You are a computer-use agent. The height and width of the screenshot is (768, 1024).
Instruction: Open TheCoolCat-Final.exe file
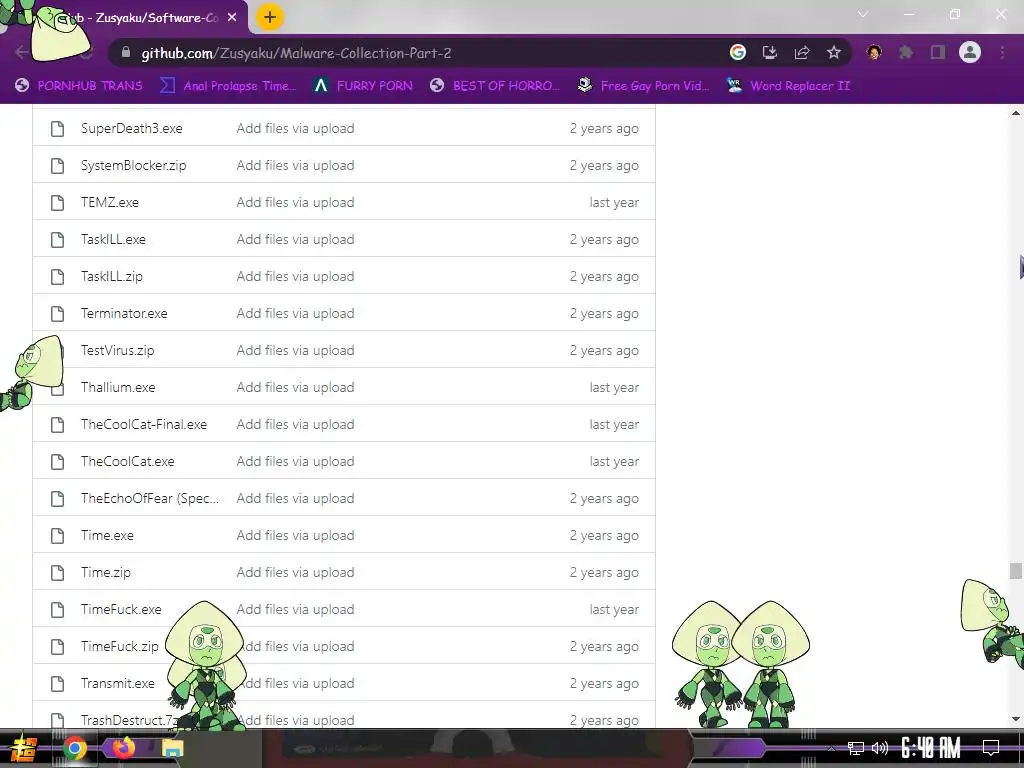click(144, 424)
